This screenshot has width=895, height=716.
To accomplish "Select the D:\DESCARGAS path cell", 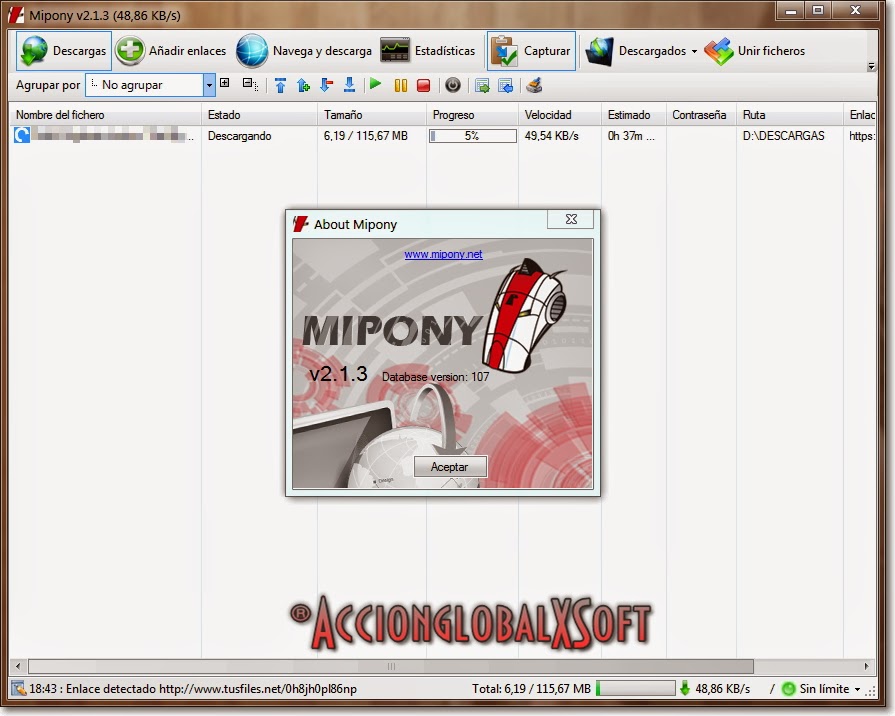I will tap(783, 136).
